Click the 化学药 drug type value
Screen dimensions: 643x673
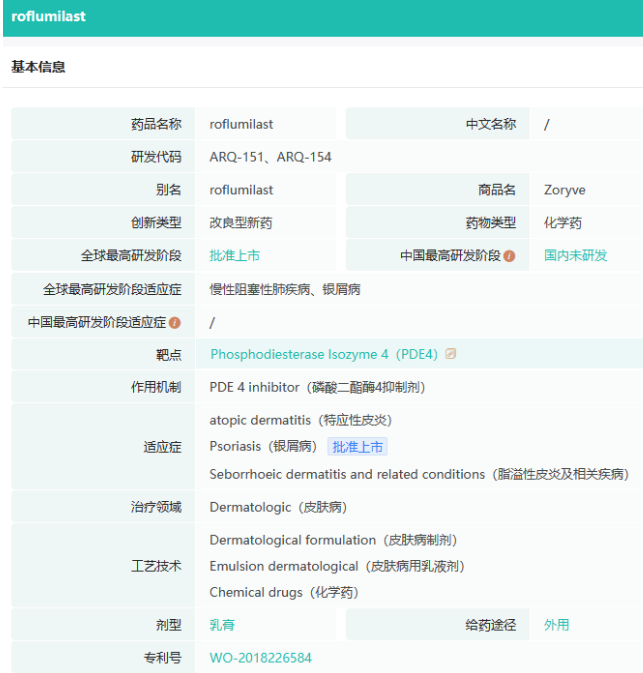pyautogui.click(x=563, y=223)
